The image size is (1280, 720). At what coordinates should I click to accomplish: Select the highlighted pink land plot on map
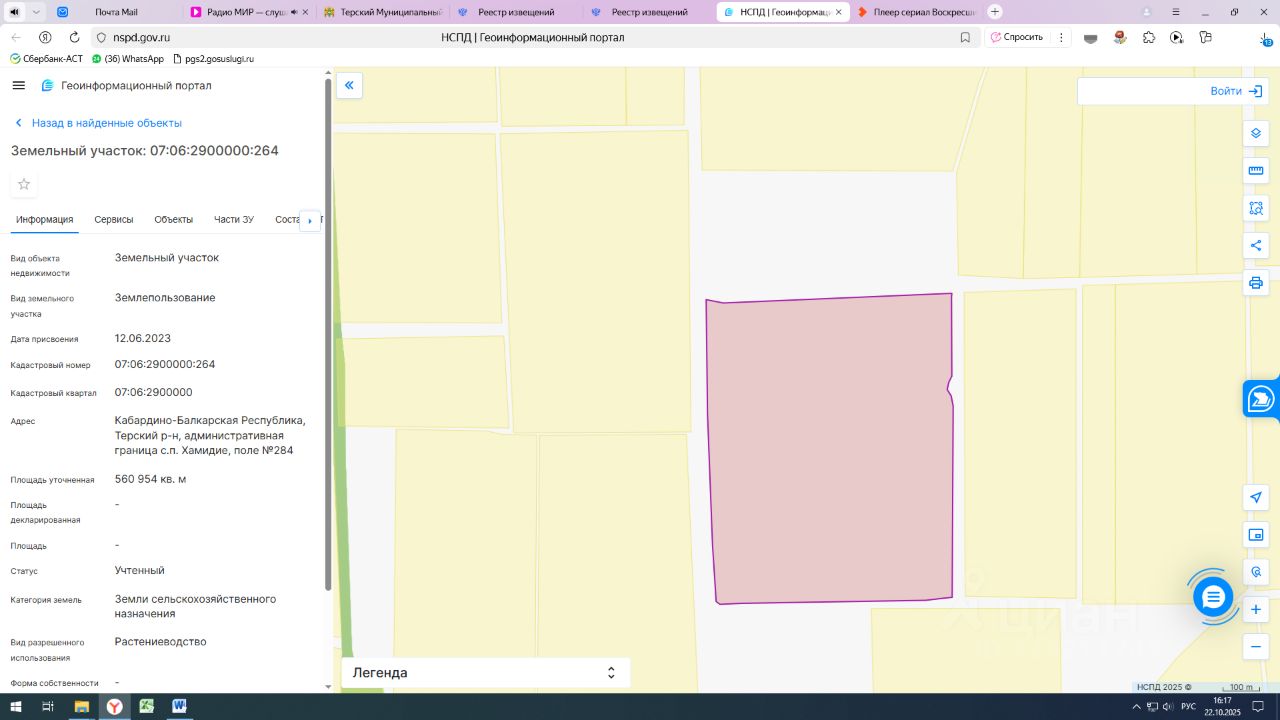[830, 449]
